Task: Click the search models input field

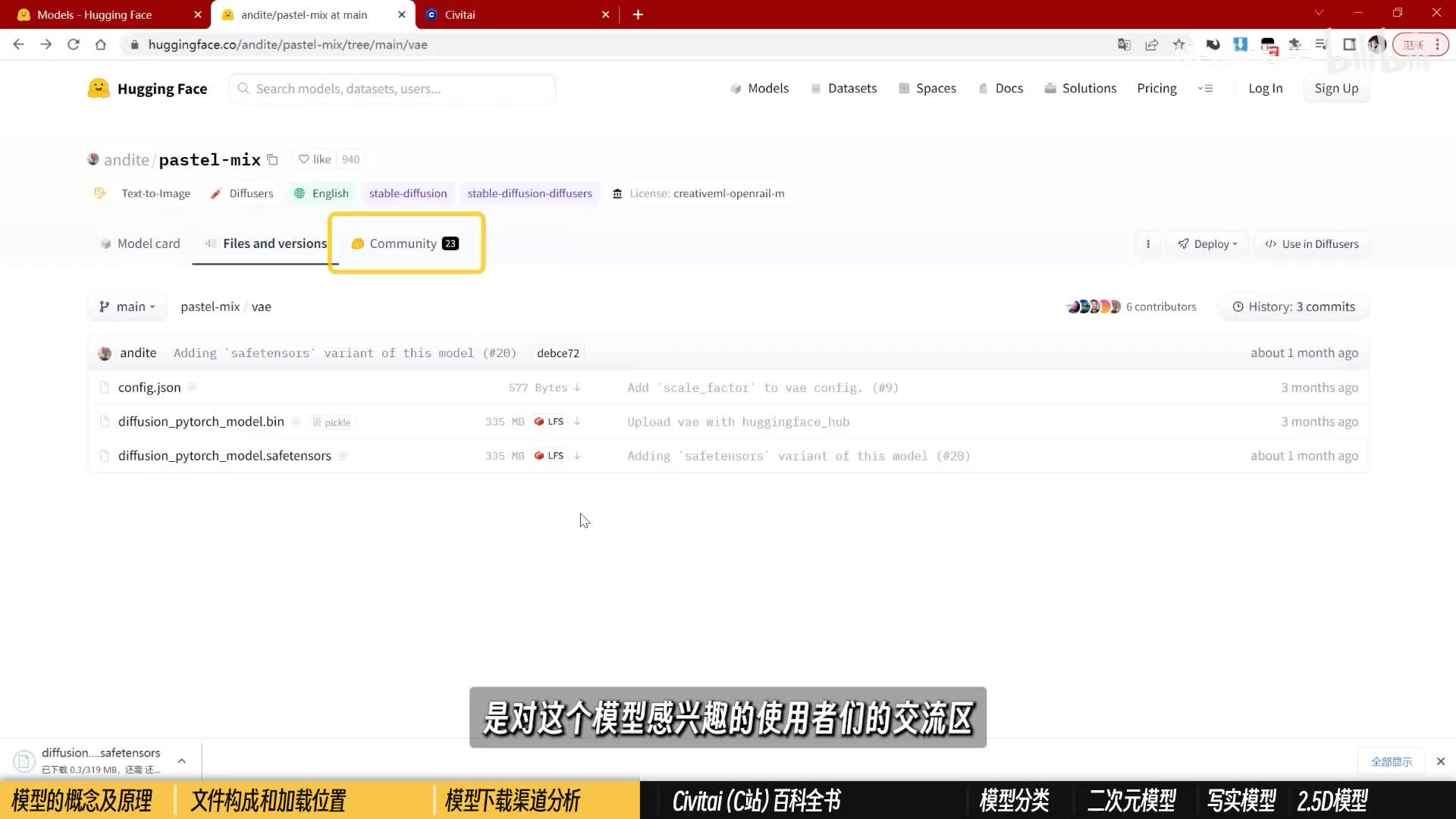Action: [393, 89]
